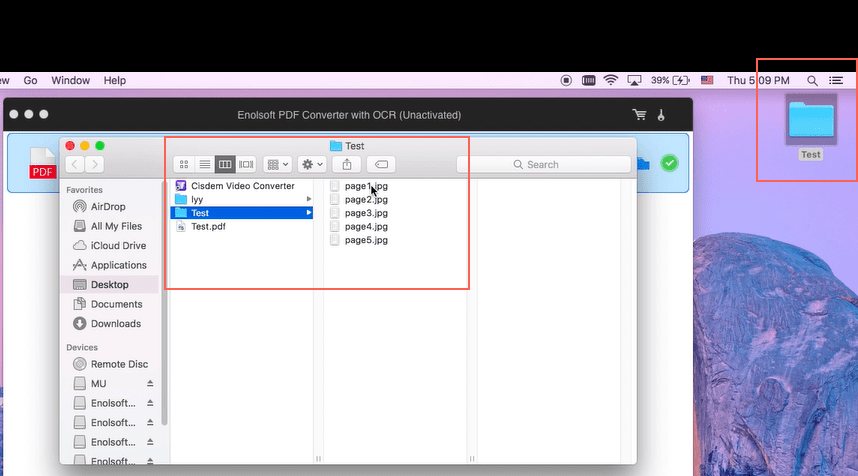The width and height of the screenshot is (858, 476).
Task: Click the shopping cart icon in Enolsoft
Action: click(x=639, y=115)
